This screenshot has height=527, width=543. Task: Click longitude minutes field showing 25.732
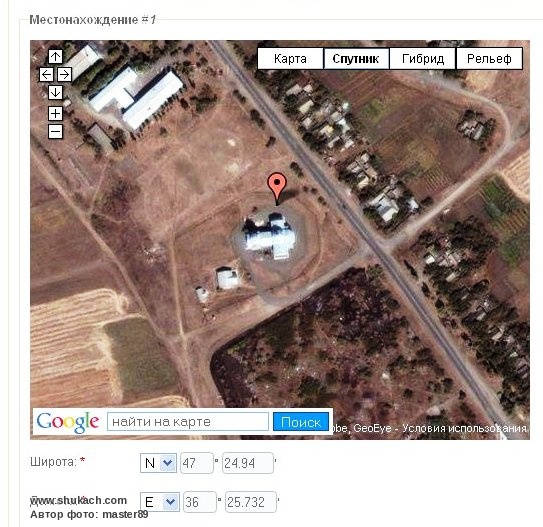(x=251, y=502)
